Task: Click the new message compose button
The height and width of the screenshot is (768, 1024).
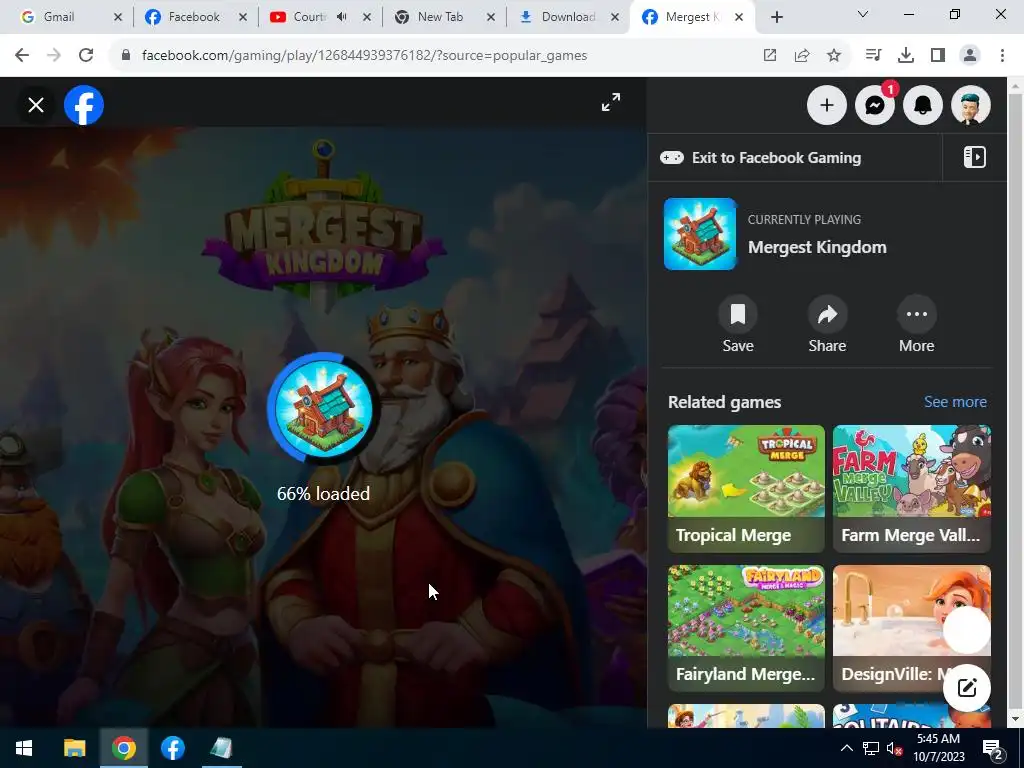Action: [x=967, y=688]
